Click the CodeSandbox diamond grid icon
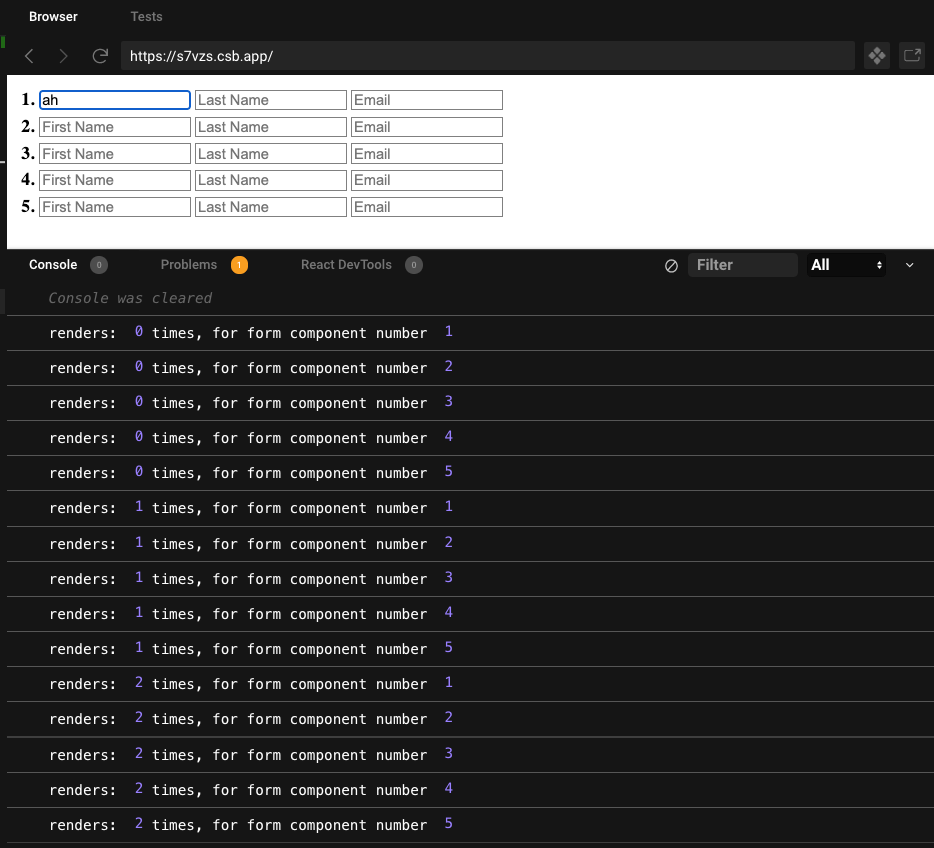This screenshot has width=934, height=848. [x=877, y=56]
